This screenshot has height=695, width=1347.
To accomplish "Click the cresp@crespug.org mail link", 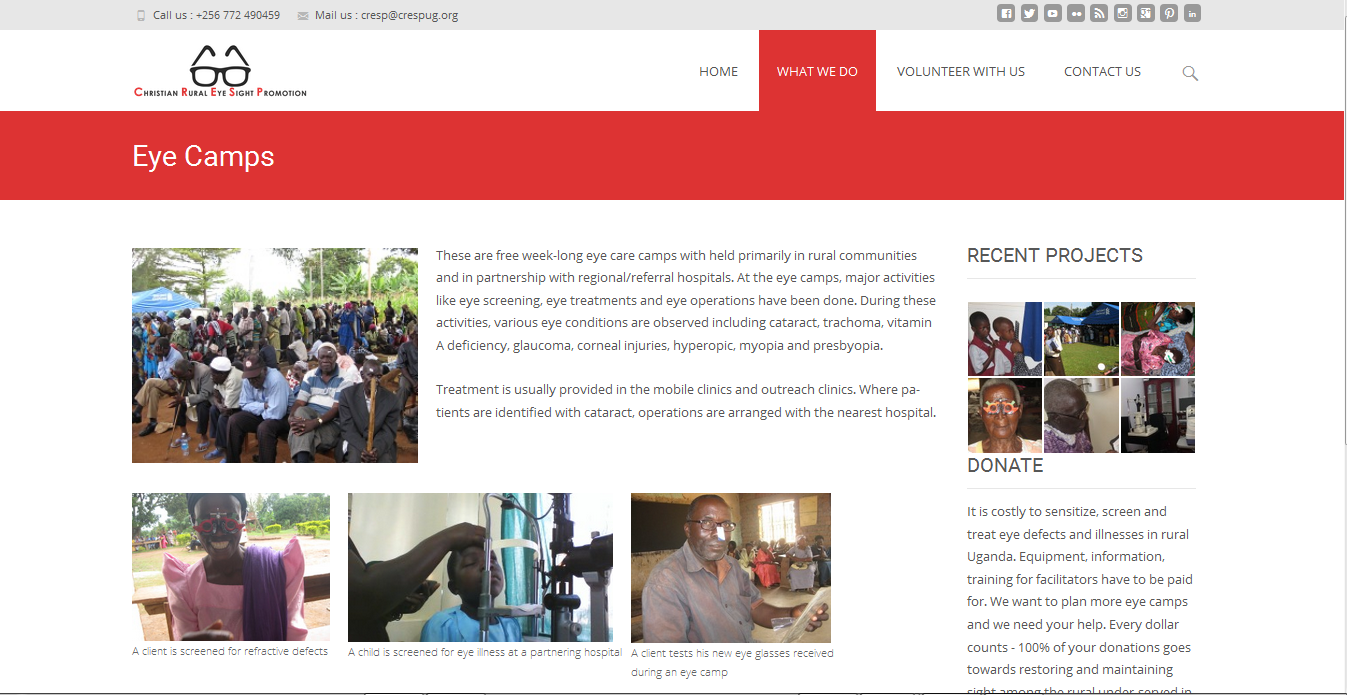I will pyautogui.click(x=409, y=15).
